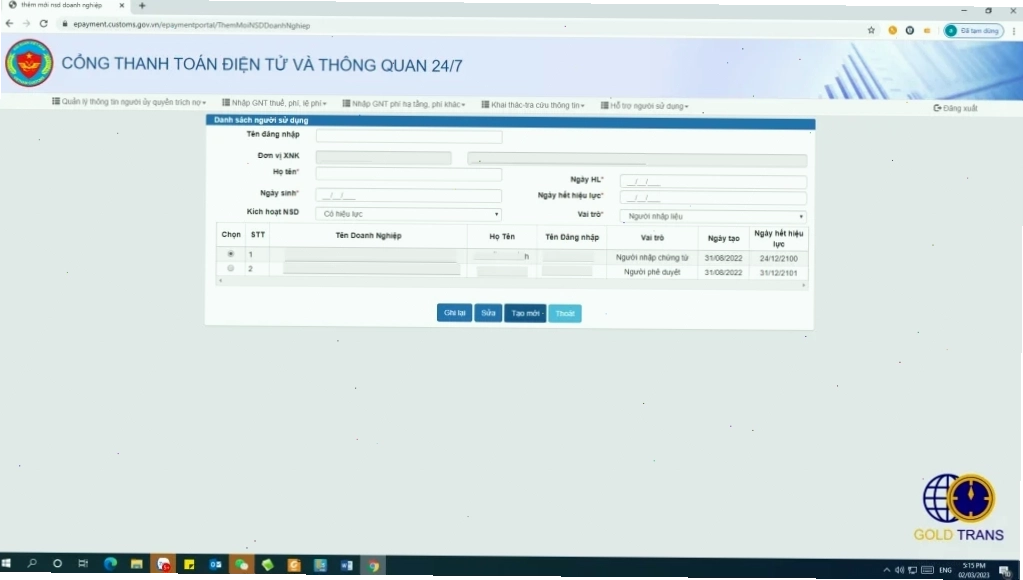Bookmark this page with the star icon

(871, 30)
